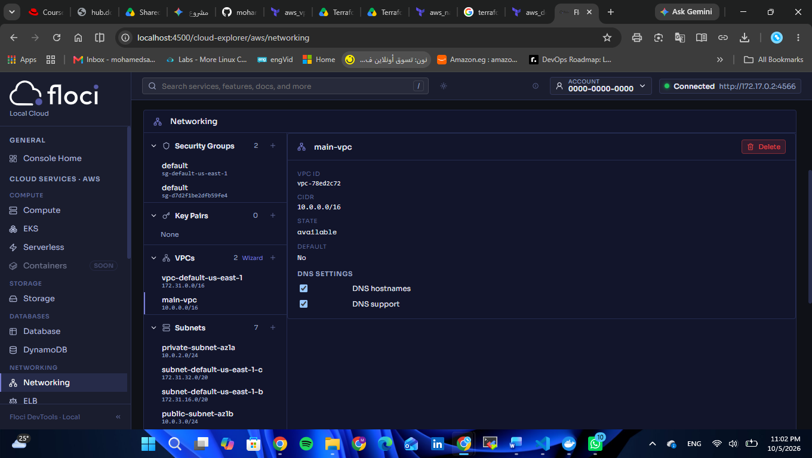Open the VPC Wizard link
The height and width of the screenshot is (458, 812).
point(252,258)
